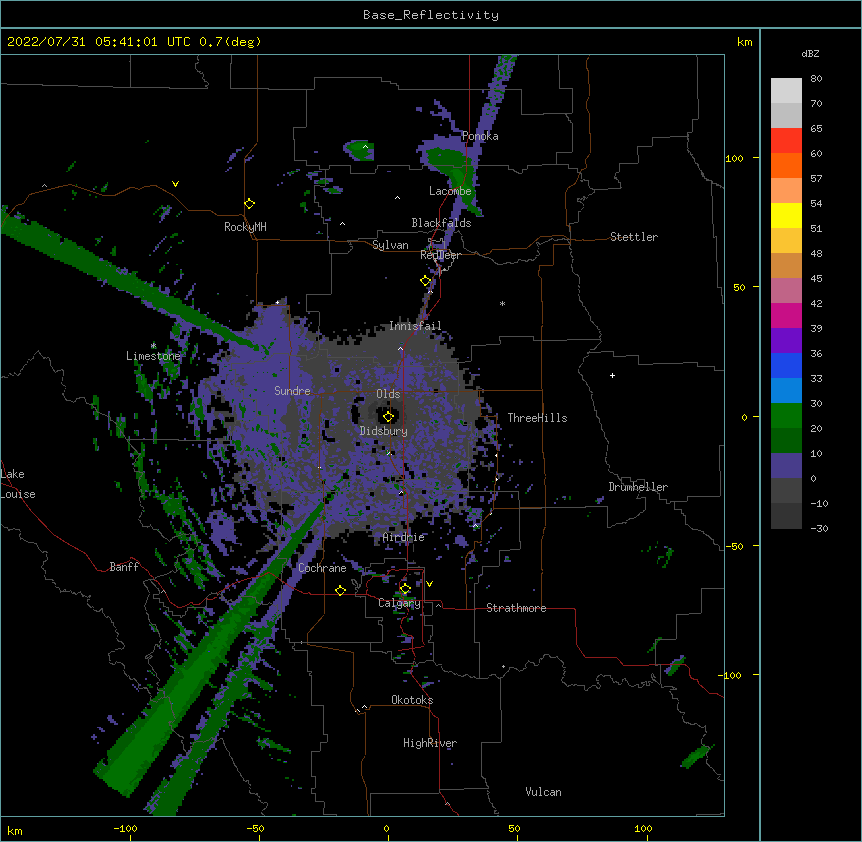Click the blue 33-36 dBZ legend swatch
The image size is (862, 842).
click(x=786, y=366)
